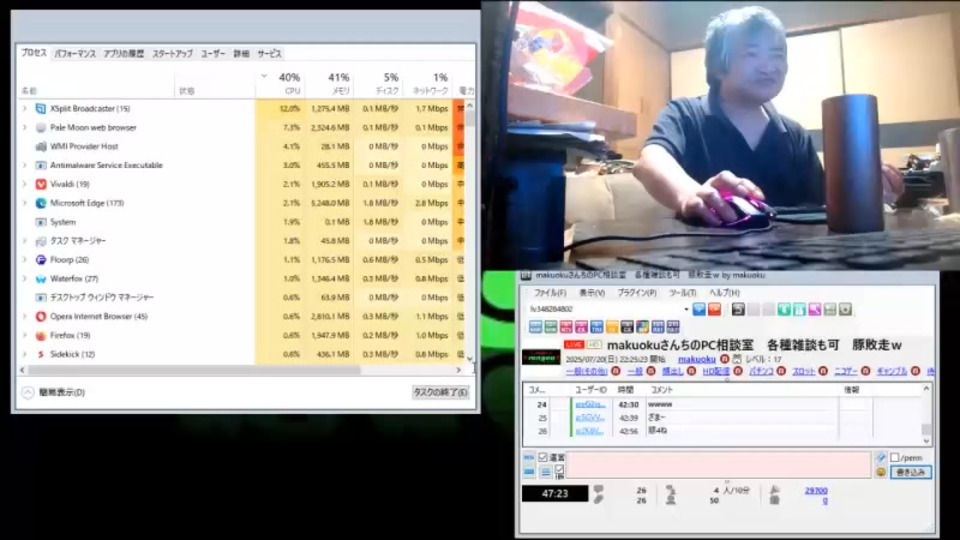Toggle the /perm checkbox

[x=894, y=457]
